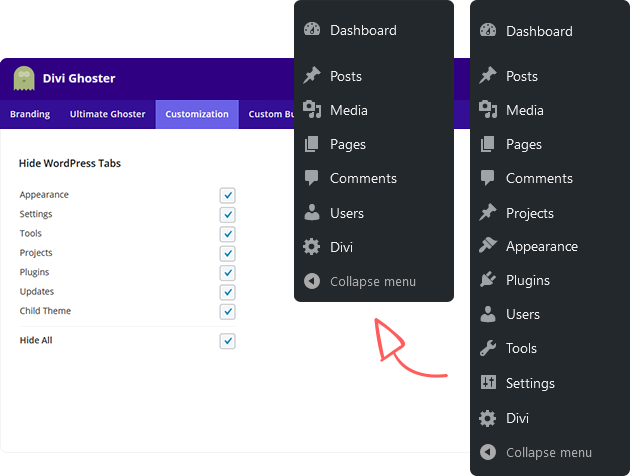Click Tools wrench icon in full menu

click(488, 348)
